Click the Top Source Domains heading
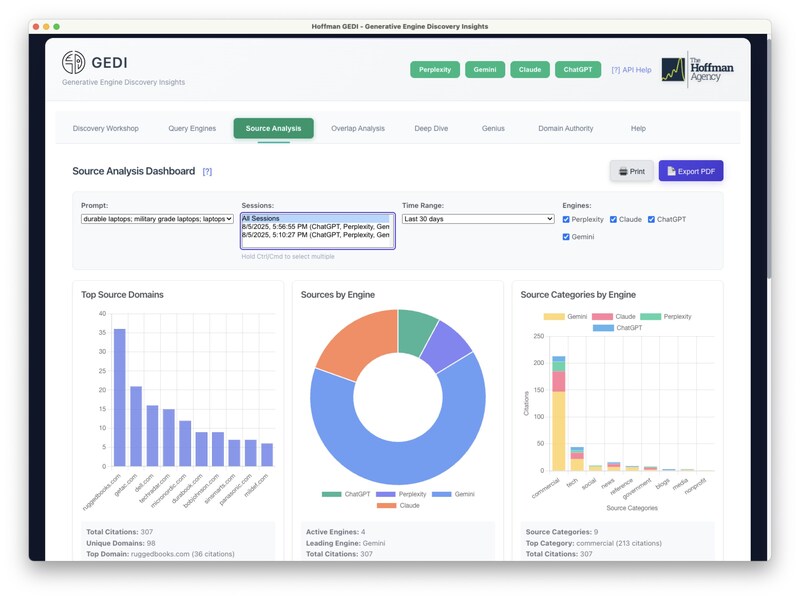This screenshot has height=599, width=800. pyautogui.click(x=122, y=295)
